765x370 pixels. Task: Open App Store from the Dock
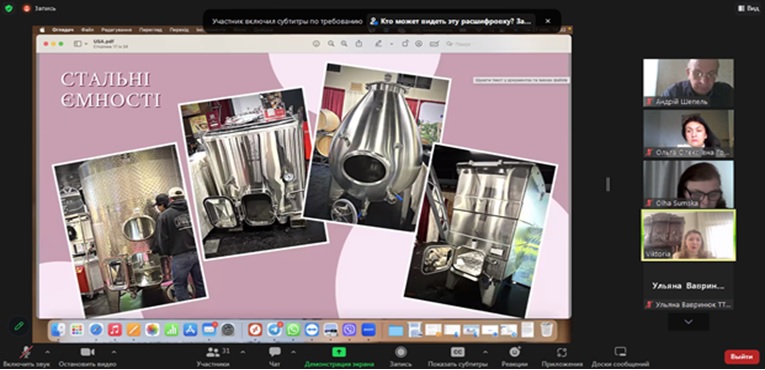coord(190,329)
